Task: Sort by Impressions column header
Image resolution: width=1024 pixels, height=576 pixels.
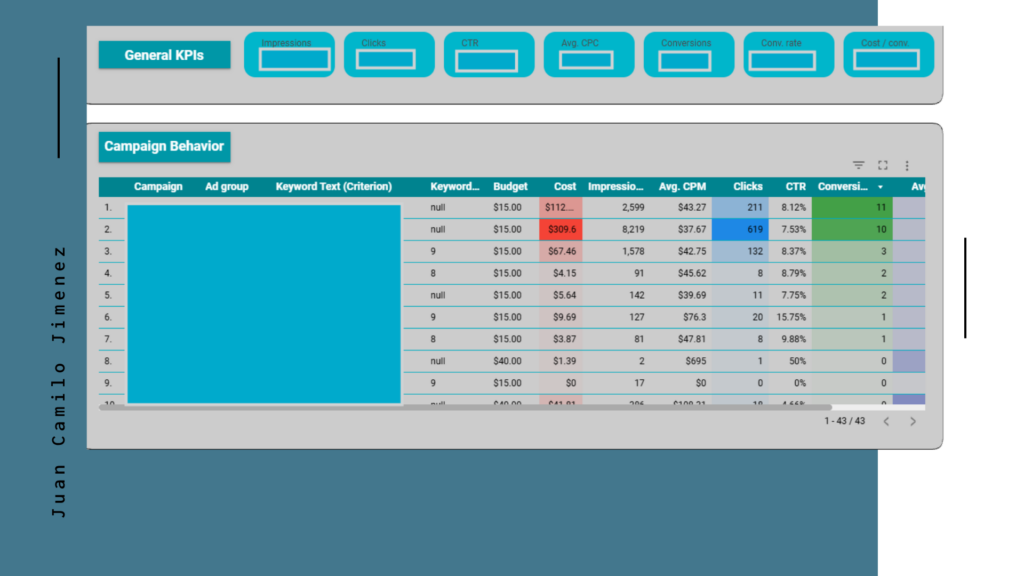Action: pyautogui.click(x=615, y=187)
